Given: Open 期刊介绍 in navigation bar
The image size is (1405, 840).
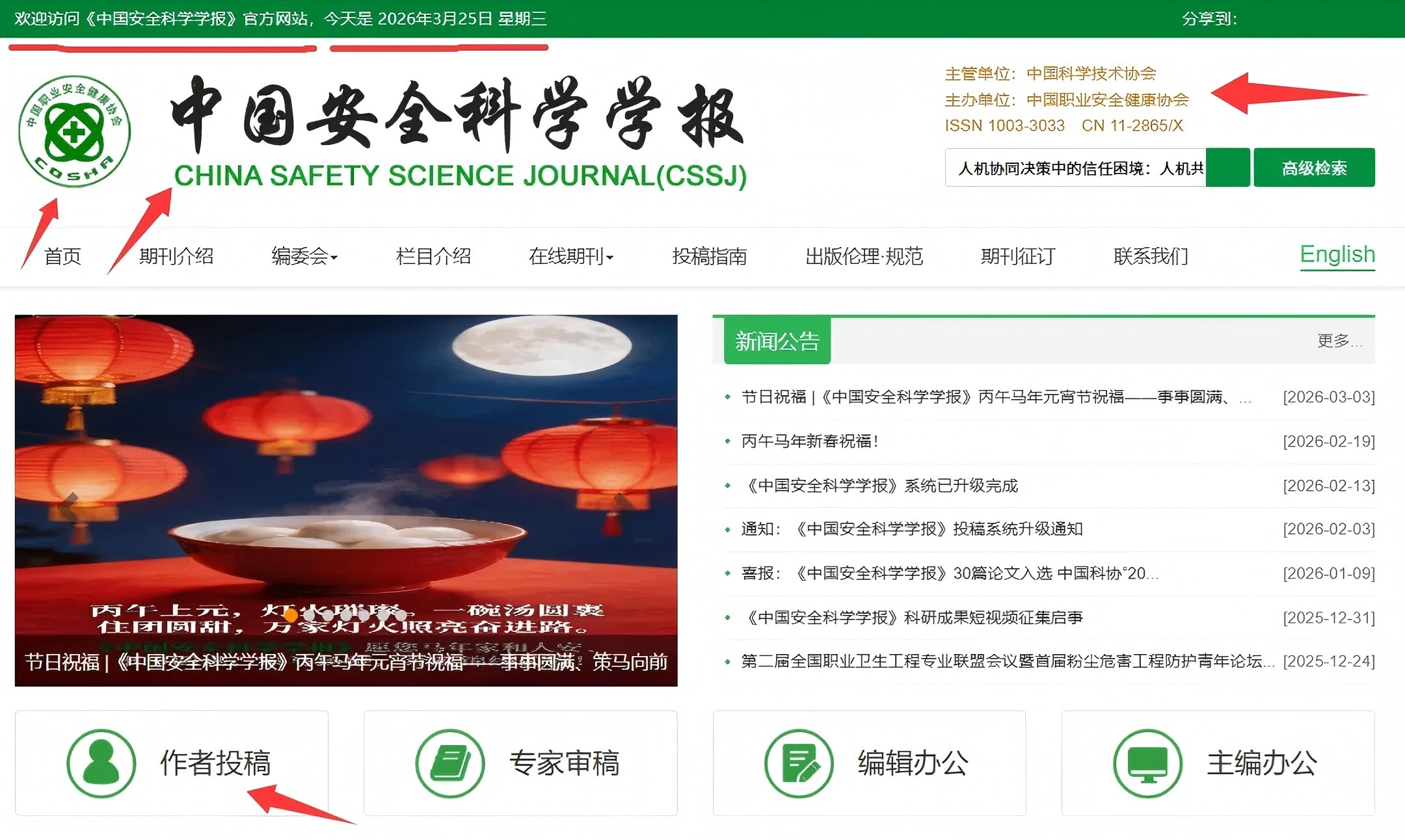Looking at the screenshot, I should [x=176, y=256].
